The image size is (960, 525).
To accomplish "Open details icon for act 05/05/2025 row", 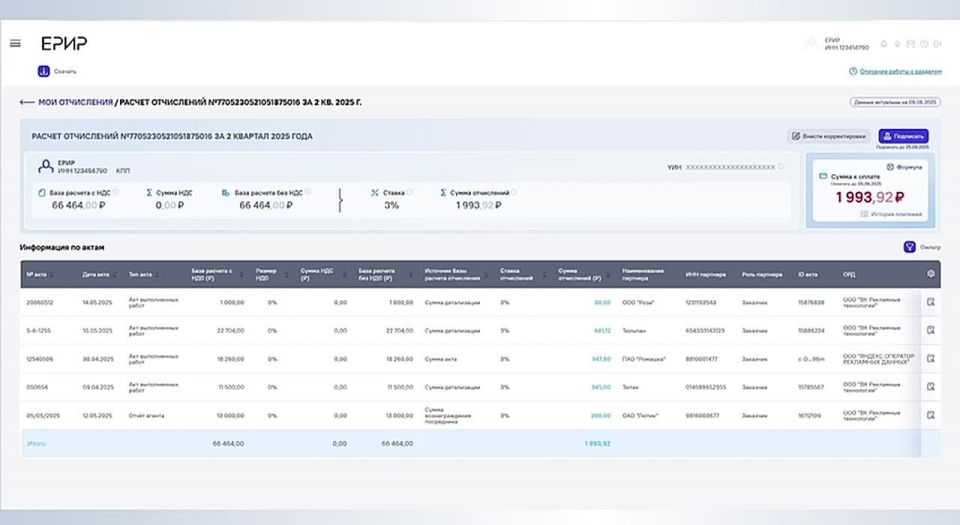I will (x=930, y=414).
